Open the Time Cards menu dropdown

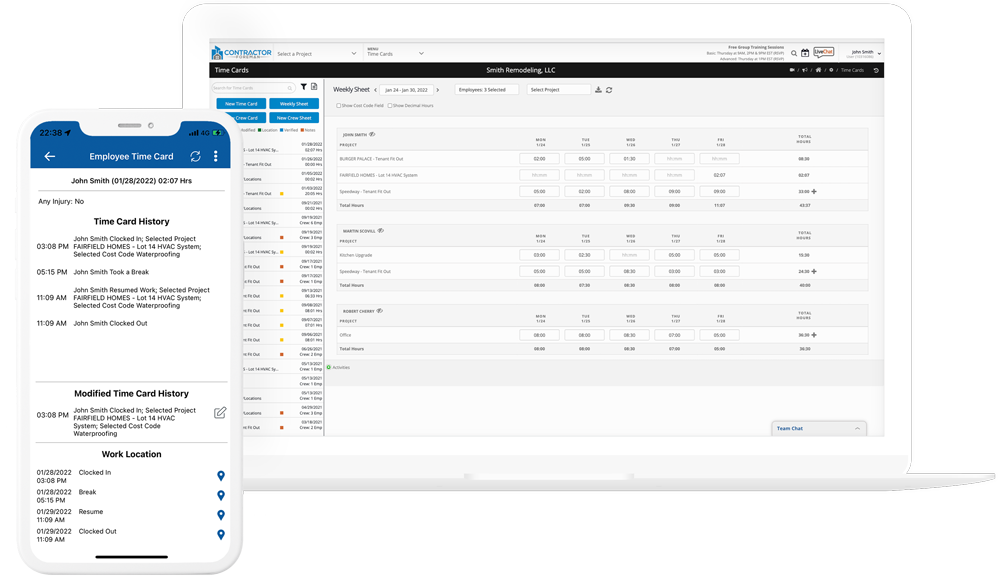click(395, 54)
